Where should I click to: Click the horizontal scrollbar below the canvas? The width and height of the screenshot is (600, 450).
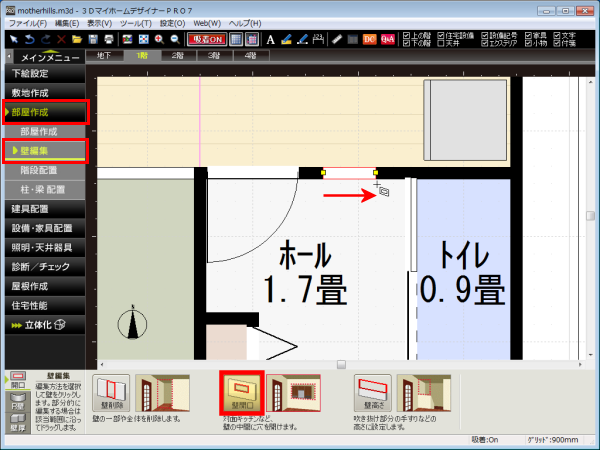(340, 364)
